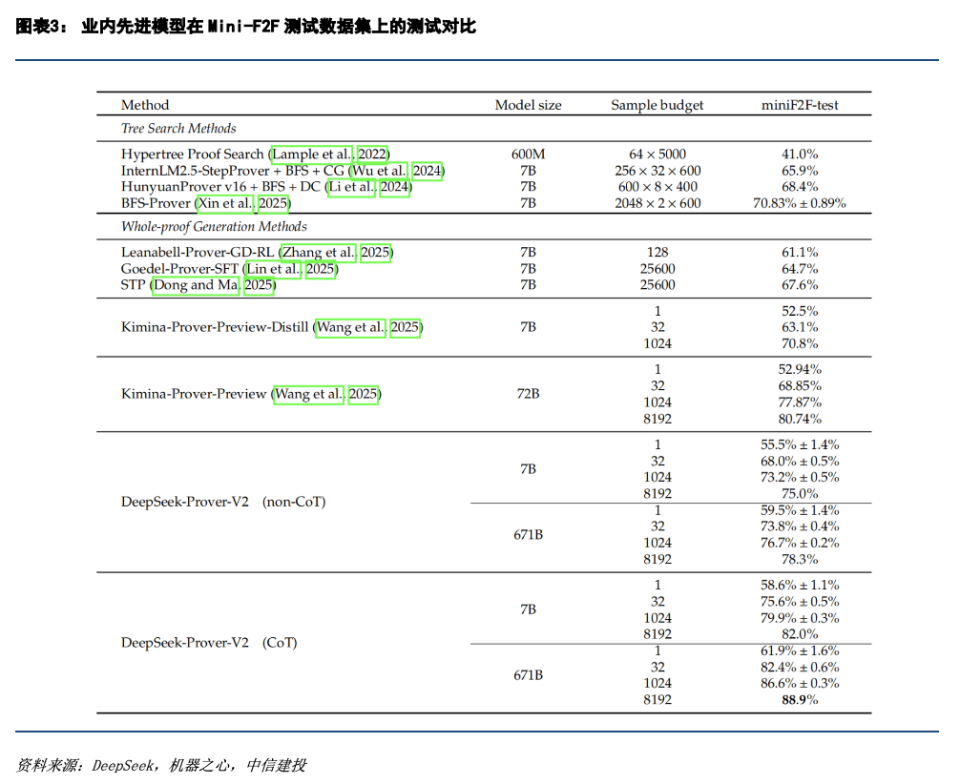This screenshot has height=784, width=960.
Task: Click the '600M' model size cell
Action: coord(528,154)
